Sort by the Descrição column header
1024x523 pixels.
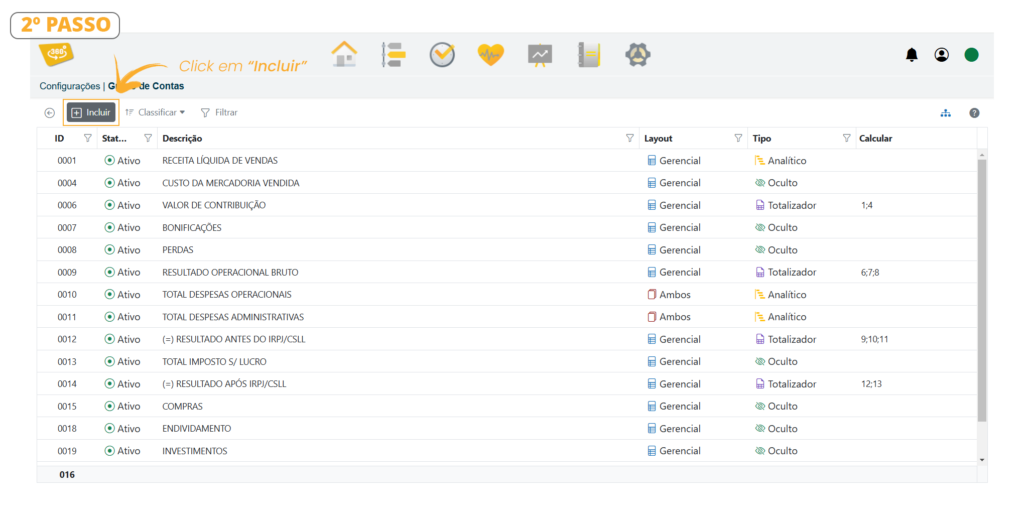[x=182, y=138]
